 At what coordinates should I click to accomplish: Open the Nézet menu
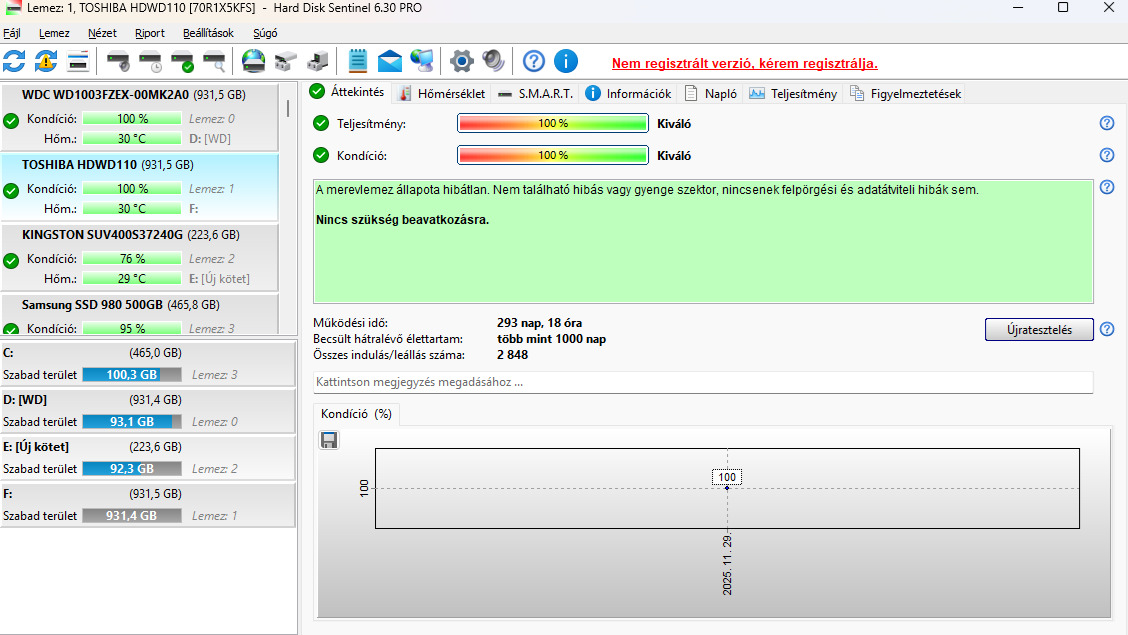[x=102, y=33]
